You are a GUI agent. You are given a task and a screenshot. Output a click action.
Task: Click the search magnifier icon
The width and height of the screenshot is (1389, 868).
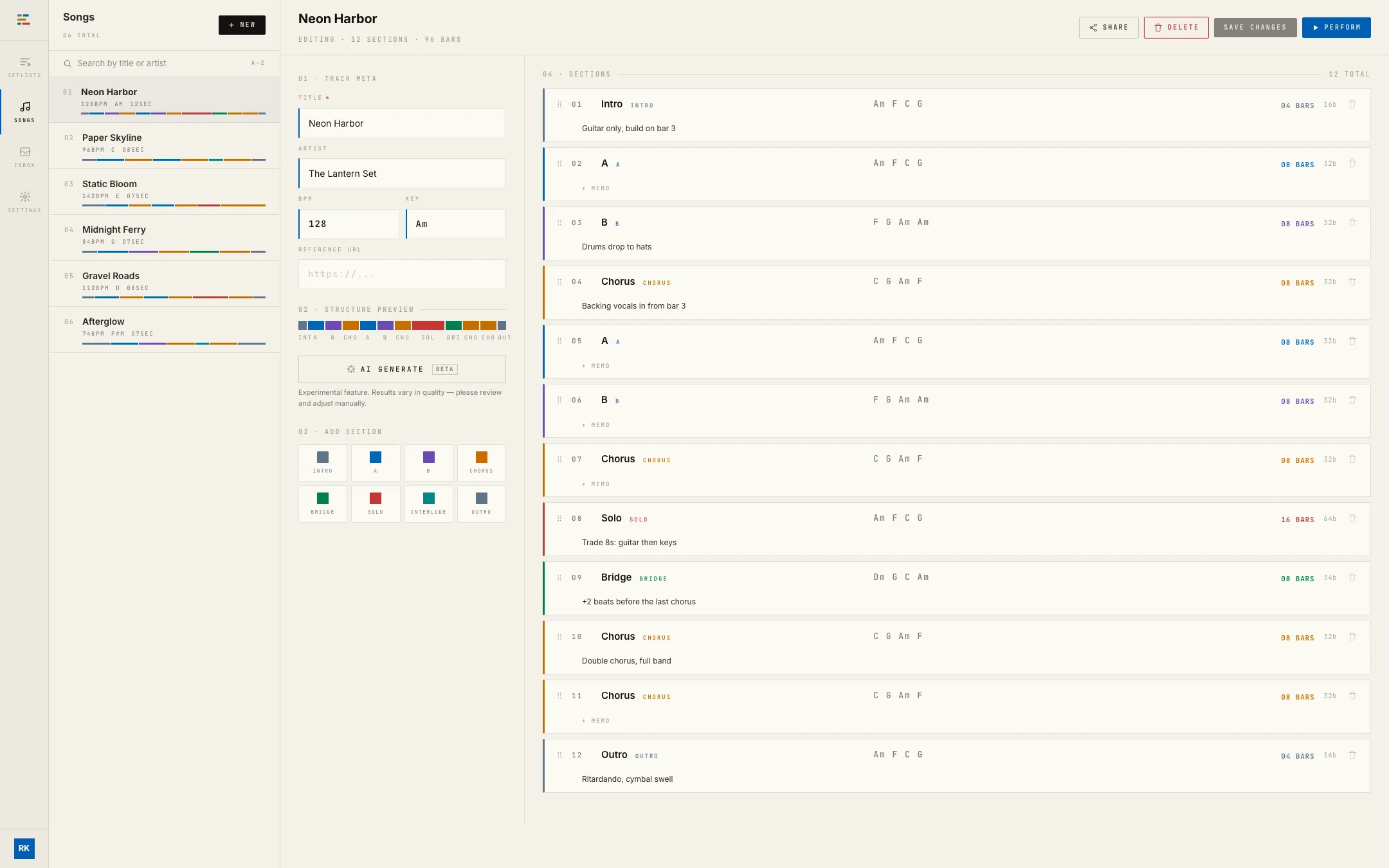[x=68, y=64]
